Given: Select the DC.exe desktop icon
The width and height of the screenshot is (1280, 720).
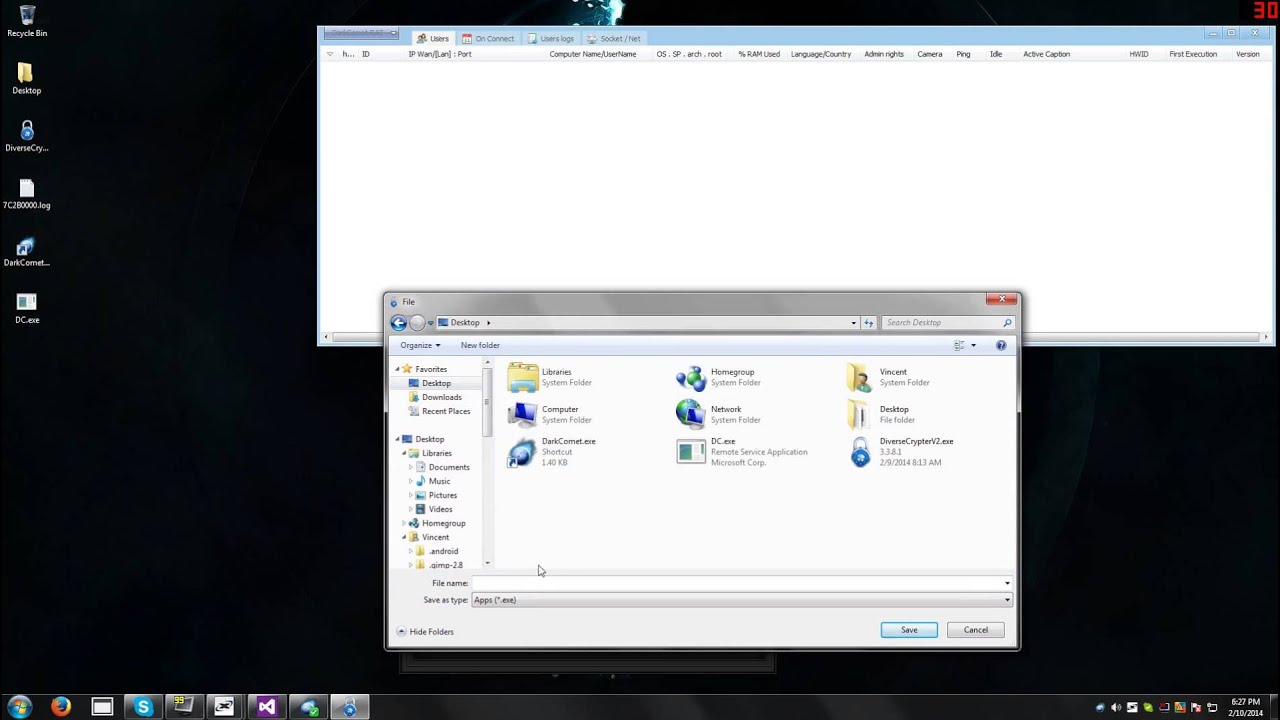Looking at the screenshot, I should [x=27, y=309].
